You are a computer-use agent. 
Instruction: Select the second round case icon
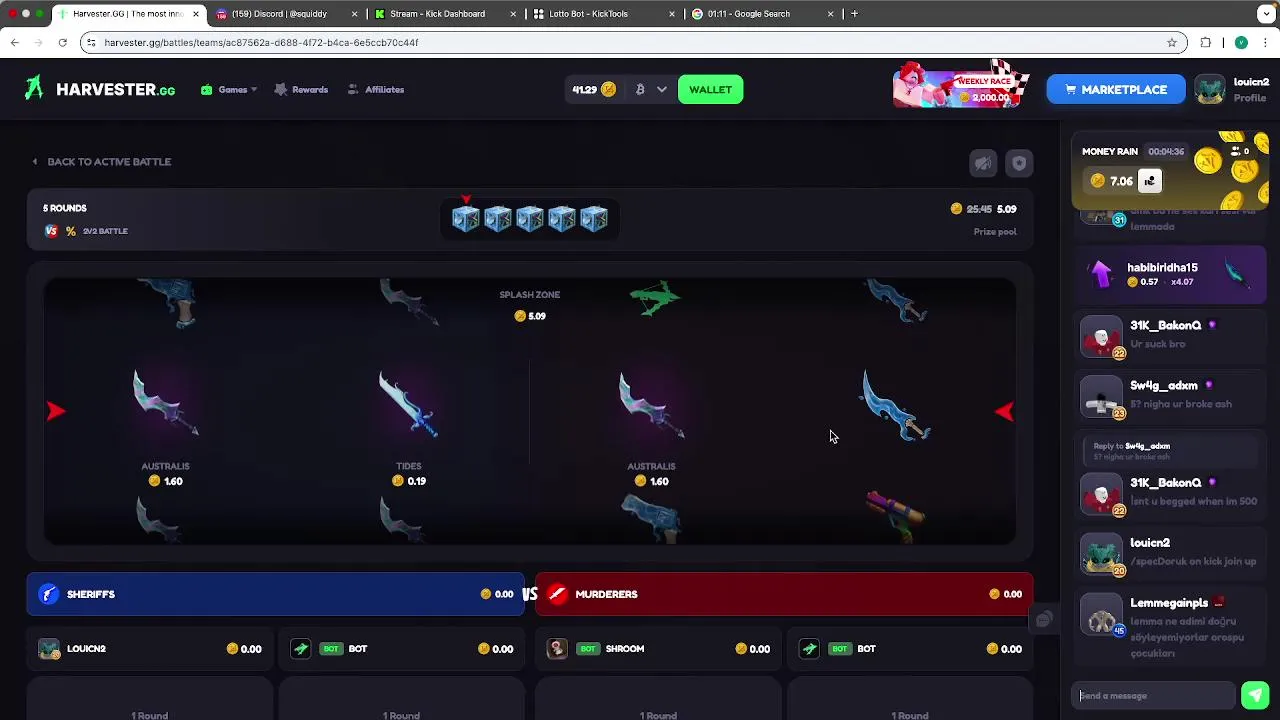point(498,219)
